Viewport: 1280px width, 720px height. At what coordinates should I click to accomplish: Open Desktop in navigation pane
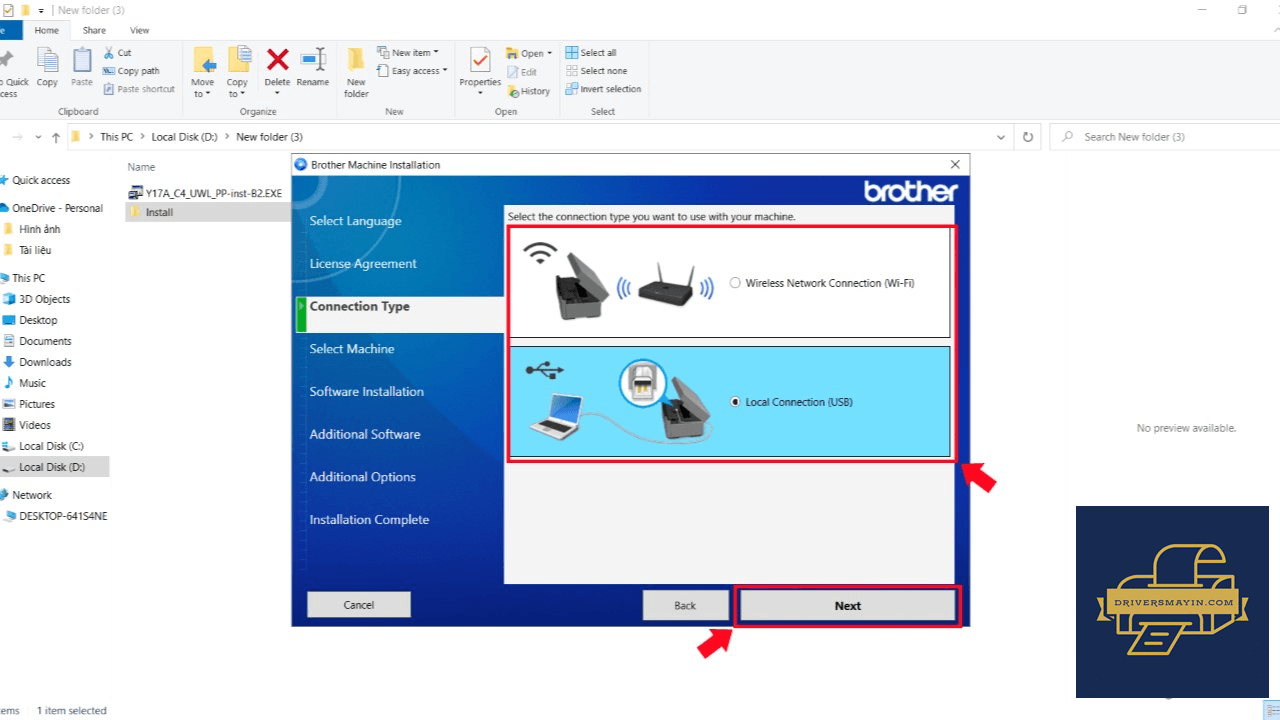point(38,320)
